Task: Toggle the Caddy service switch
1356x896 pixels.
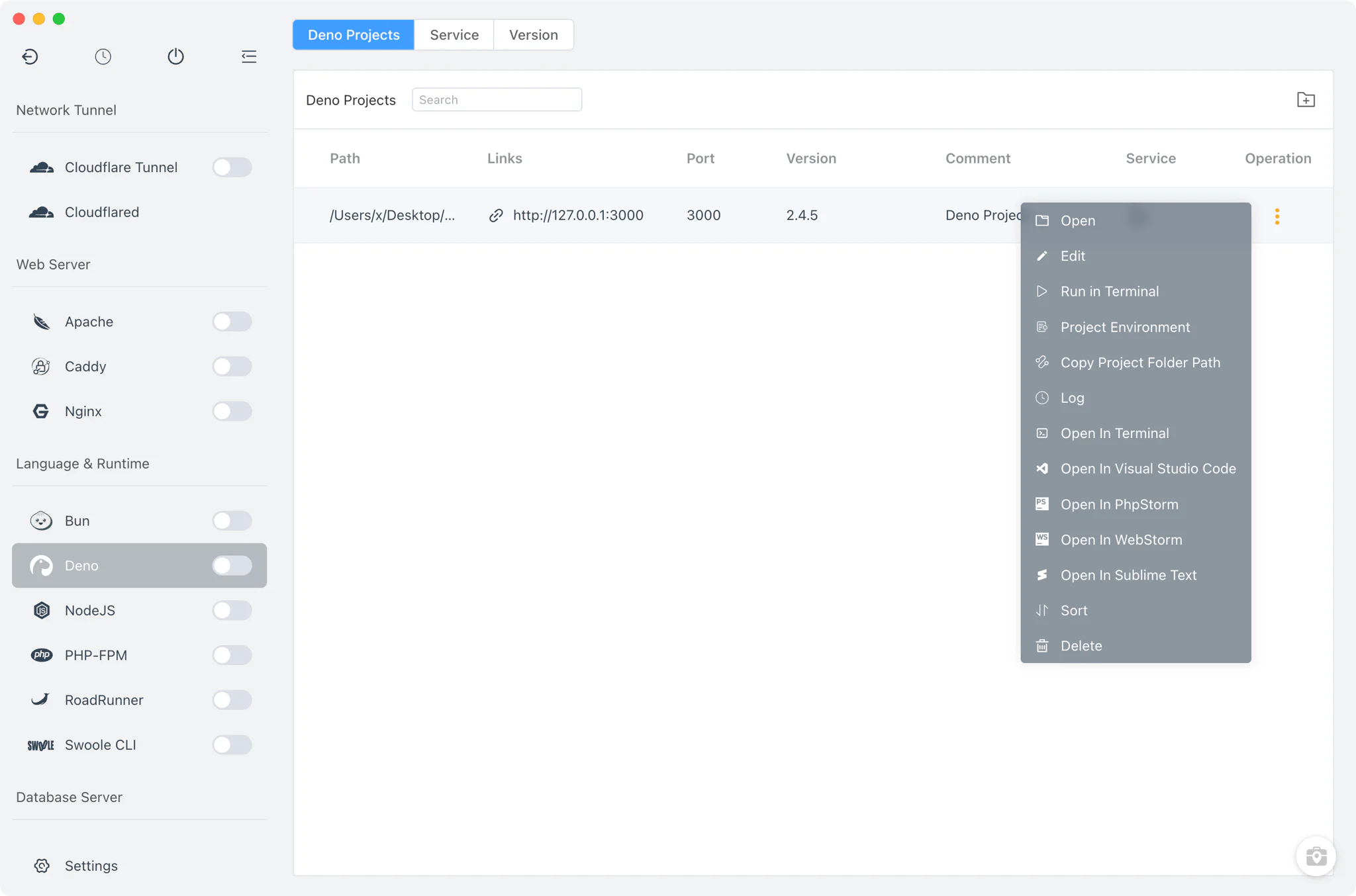Action: coord(232,367)
